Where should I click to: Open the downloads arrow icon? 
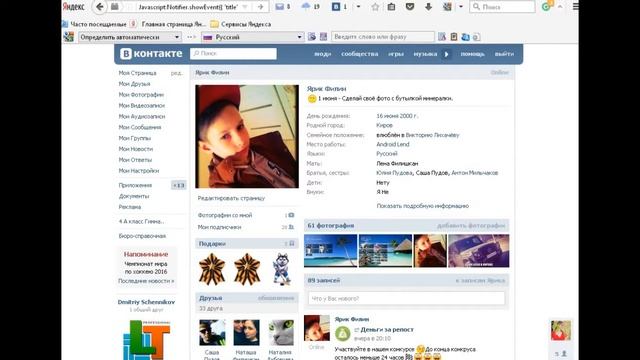point(428,7)
